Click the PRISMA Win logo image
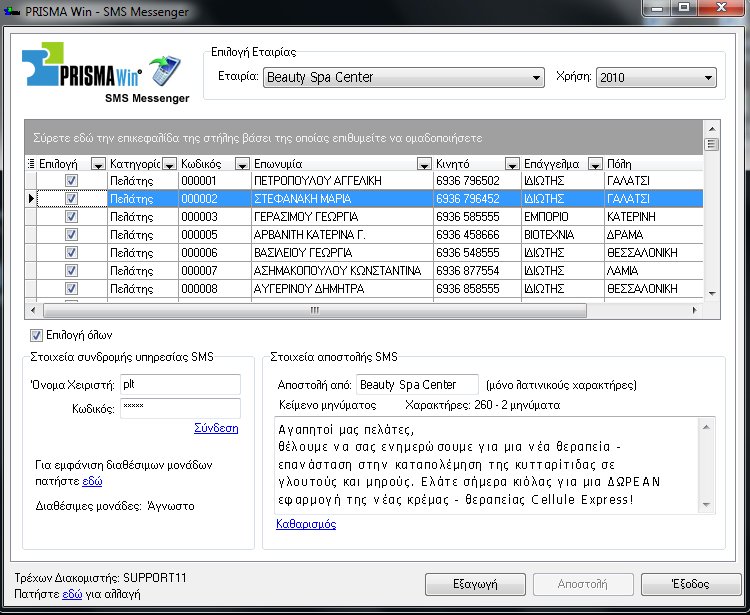The width and height of the screenshot is (750, 615). [82, 65]
